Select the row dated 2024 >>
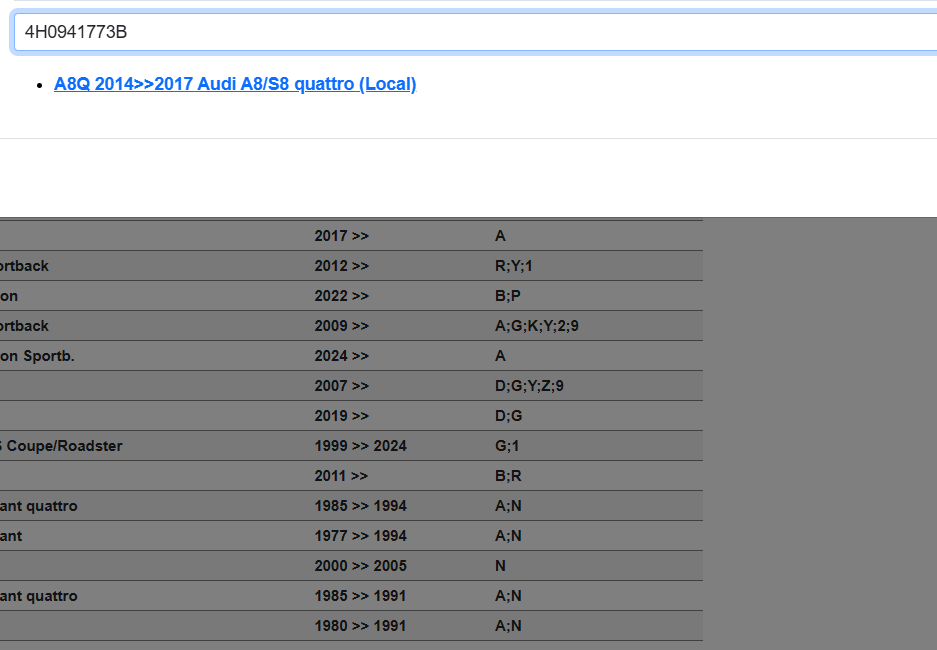Screen dimensions: 937x650 342,356
